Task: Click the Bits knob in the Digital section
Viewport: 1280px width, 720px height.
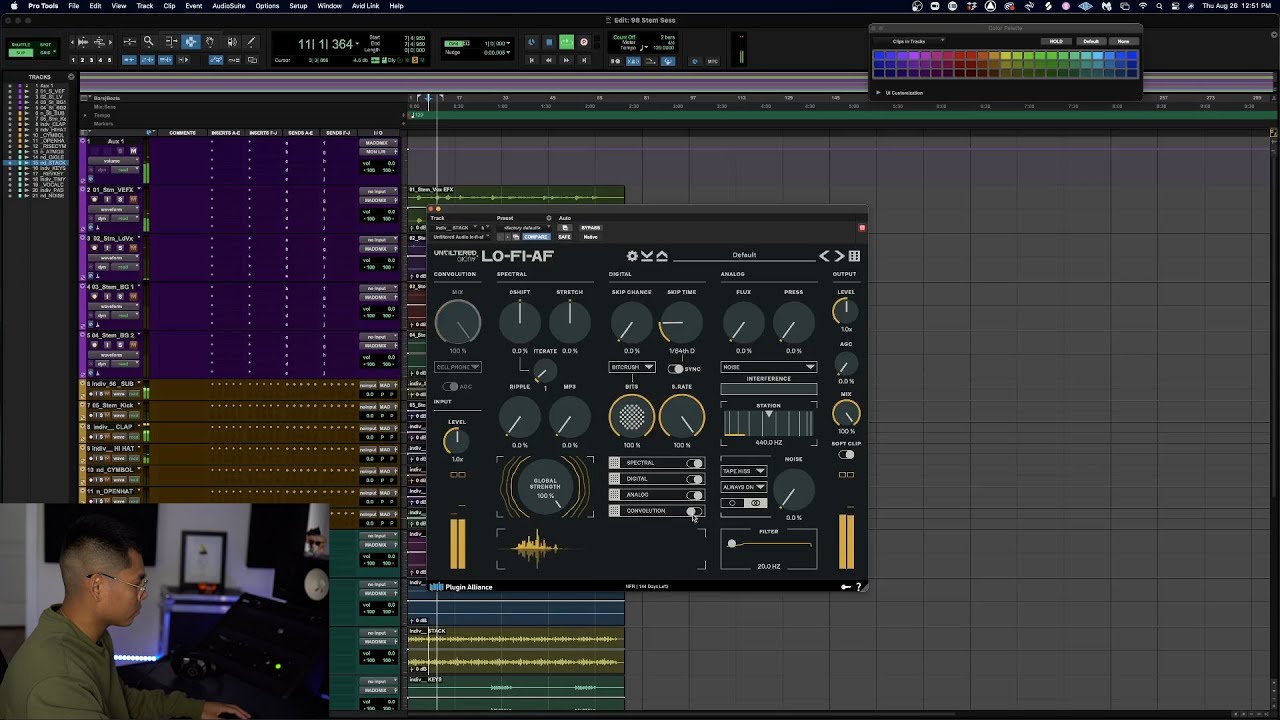Action: (x=632, y=417)
